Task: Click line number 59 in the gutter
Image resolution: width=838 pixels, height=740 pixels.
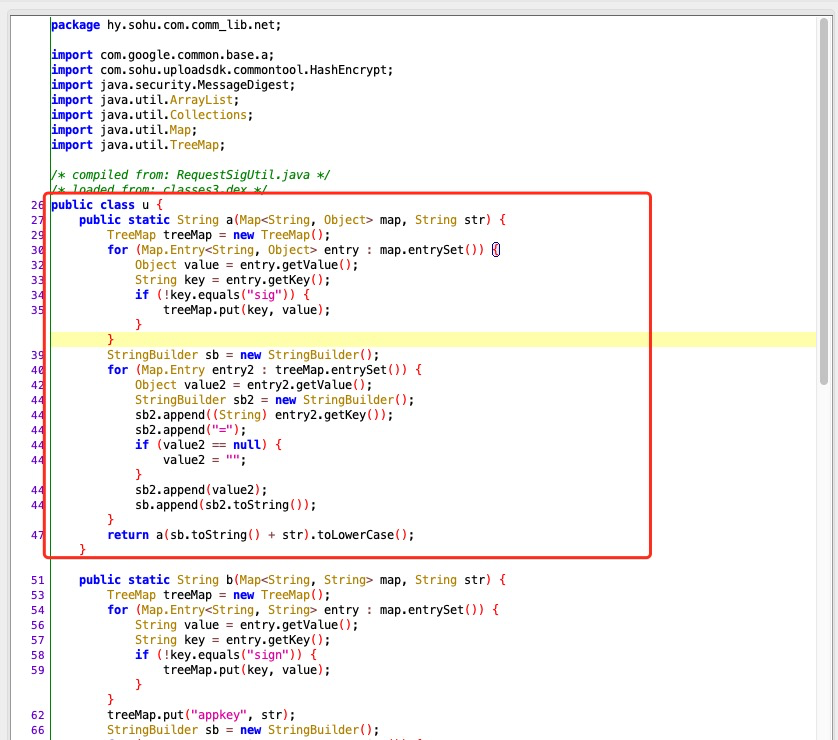Action: 37,670
